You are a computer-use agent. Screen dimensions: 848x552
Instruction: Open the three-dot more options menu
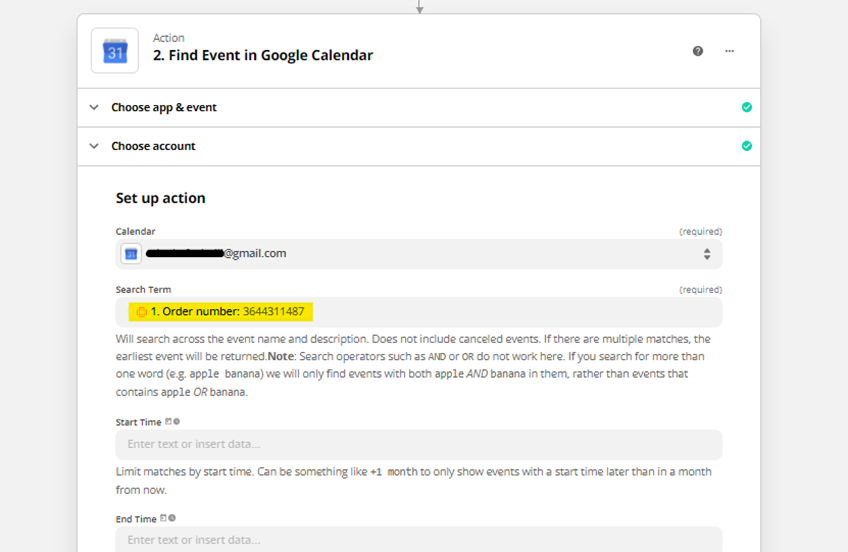click(x=730, y=51)
